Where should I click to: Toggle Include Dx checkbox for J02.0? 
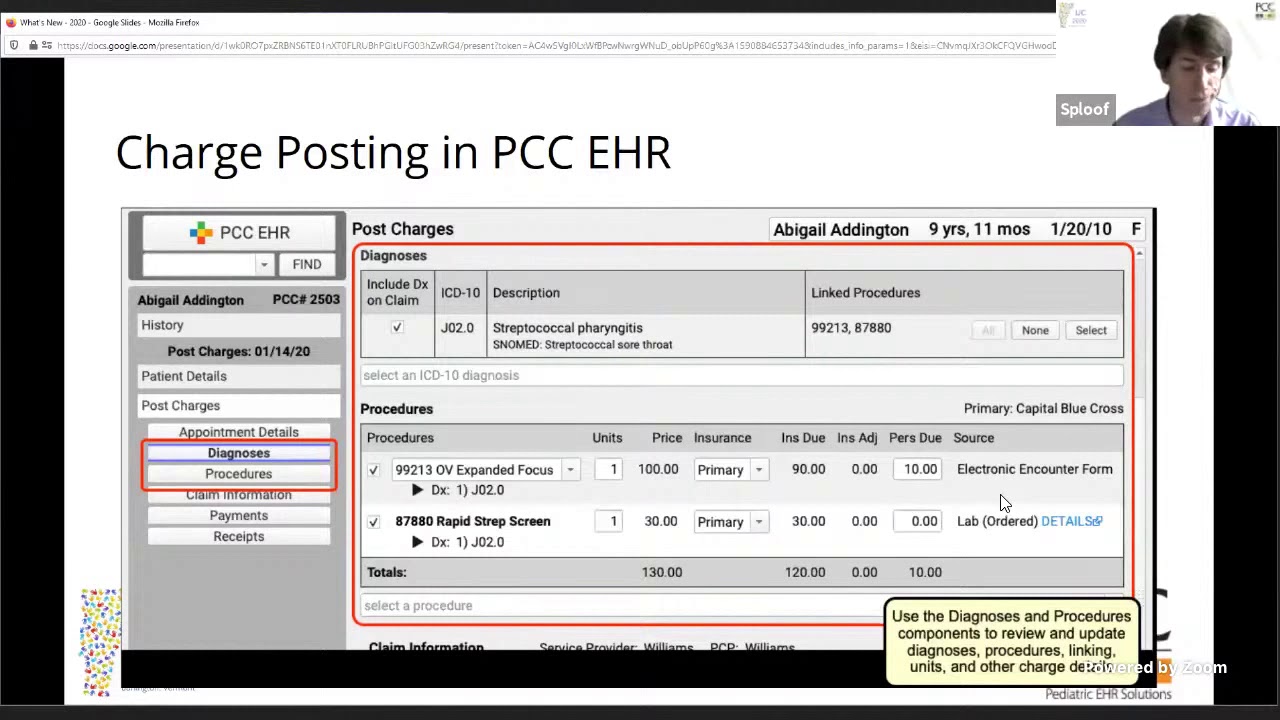pos(397,327)
